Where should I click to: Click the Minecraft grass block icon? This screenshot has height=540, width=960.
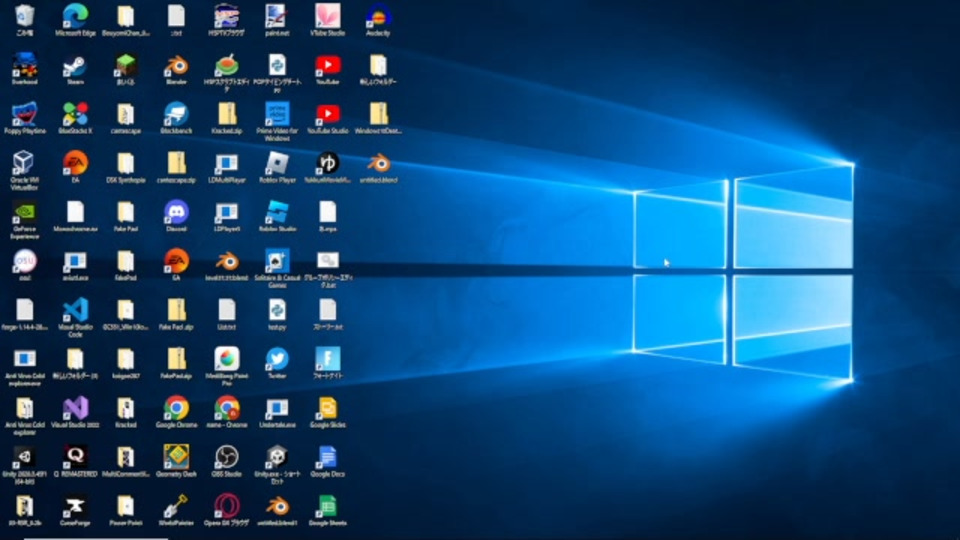(x=126, y=66)
